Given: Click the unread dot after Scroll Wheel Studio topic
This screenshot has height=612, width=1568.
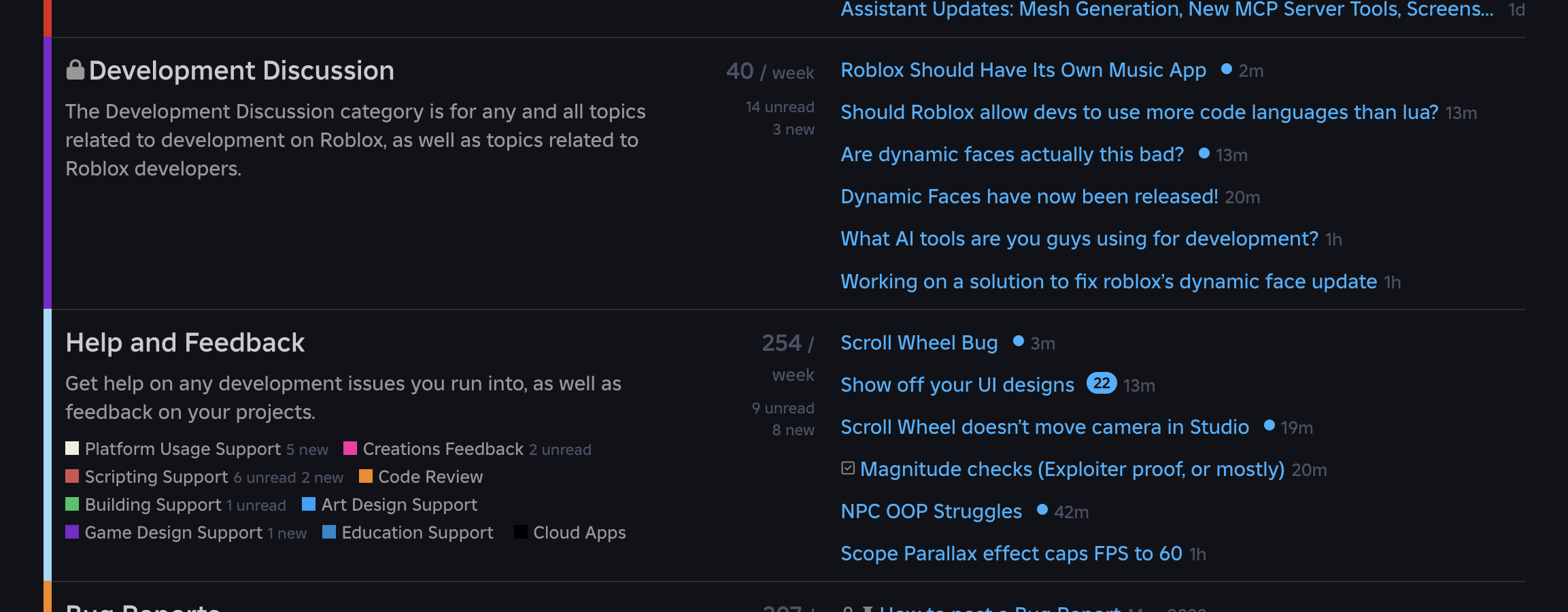Looking at the screenshot, I should [1269, 426].
